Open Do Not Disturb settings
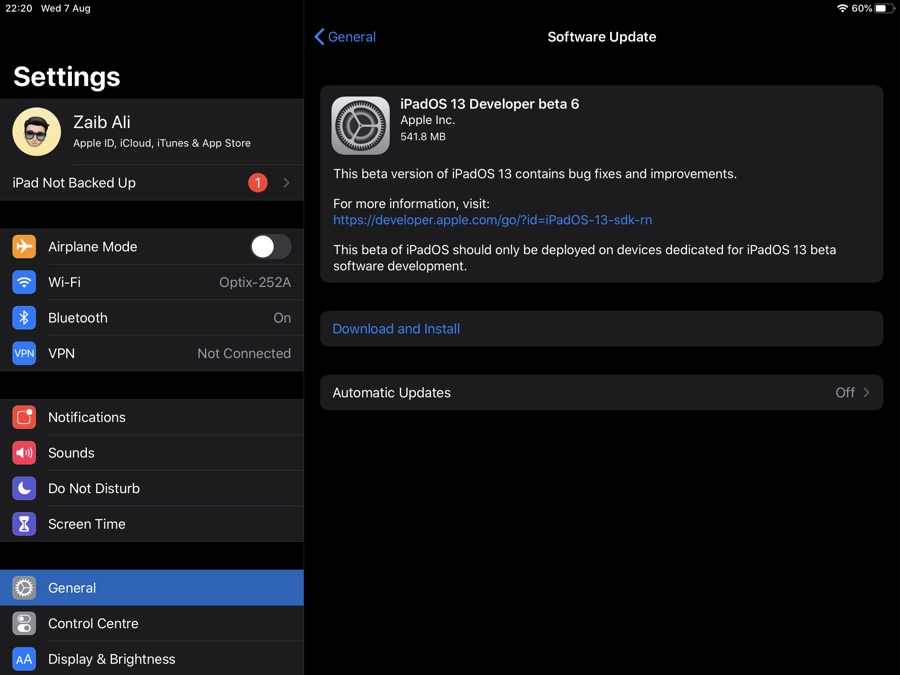 click(152, 488)
